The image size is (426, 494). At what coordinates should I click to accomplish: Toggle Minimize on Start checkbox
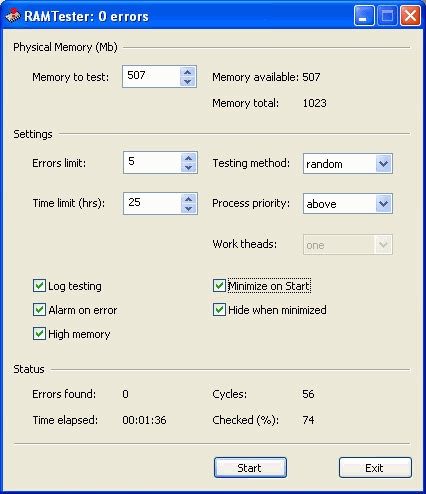[x=219, y=286]
